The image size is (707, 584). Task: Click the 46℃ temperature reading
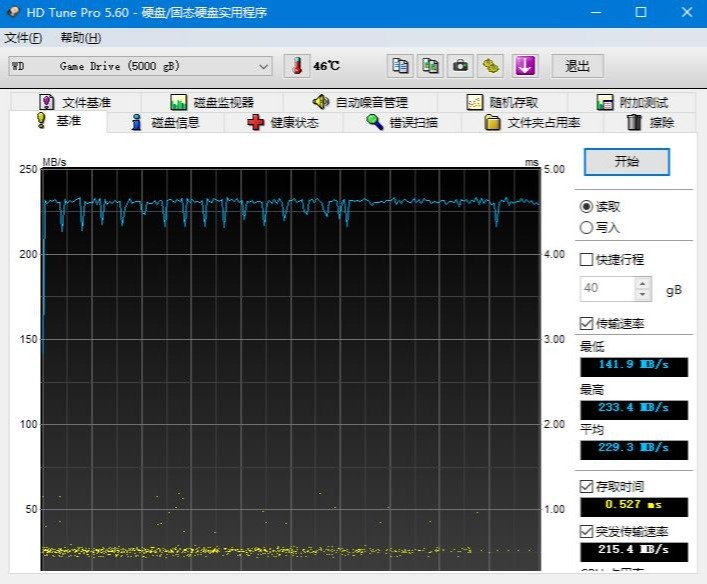(x=326, y=66)
